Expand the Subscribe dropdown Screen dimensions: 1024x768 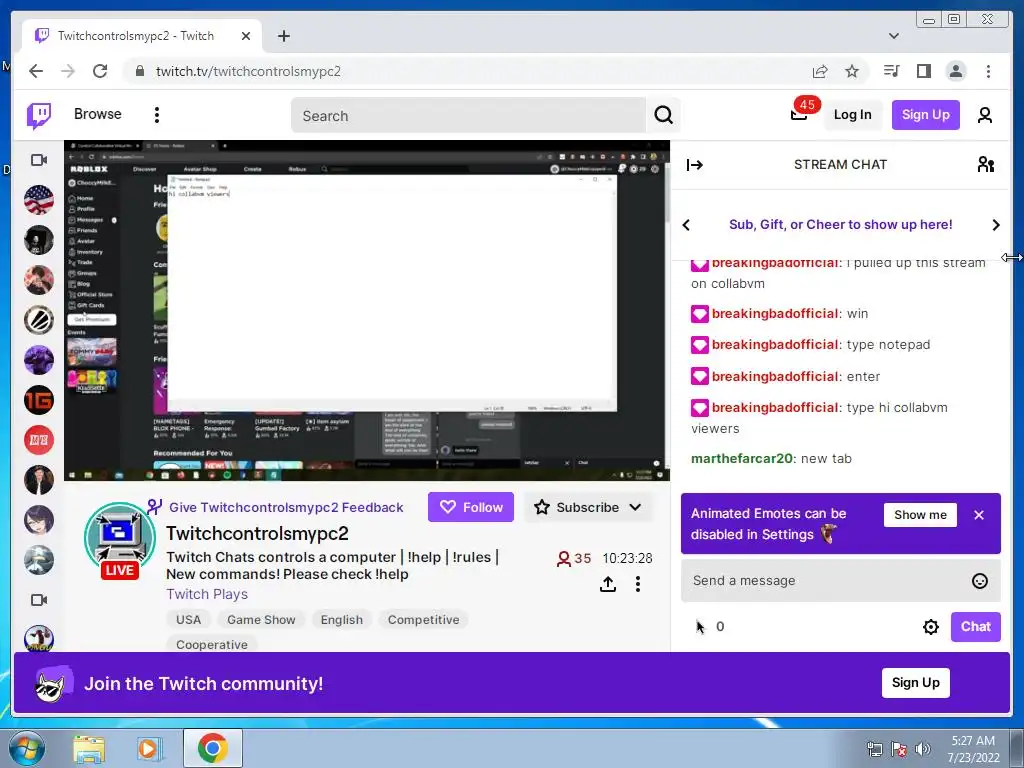click(x=588, y=507)
